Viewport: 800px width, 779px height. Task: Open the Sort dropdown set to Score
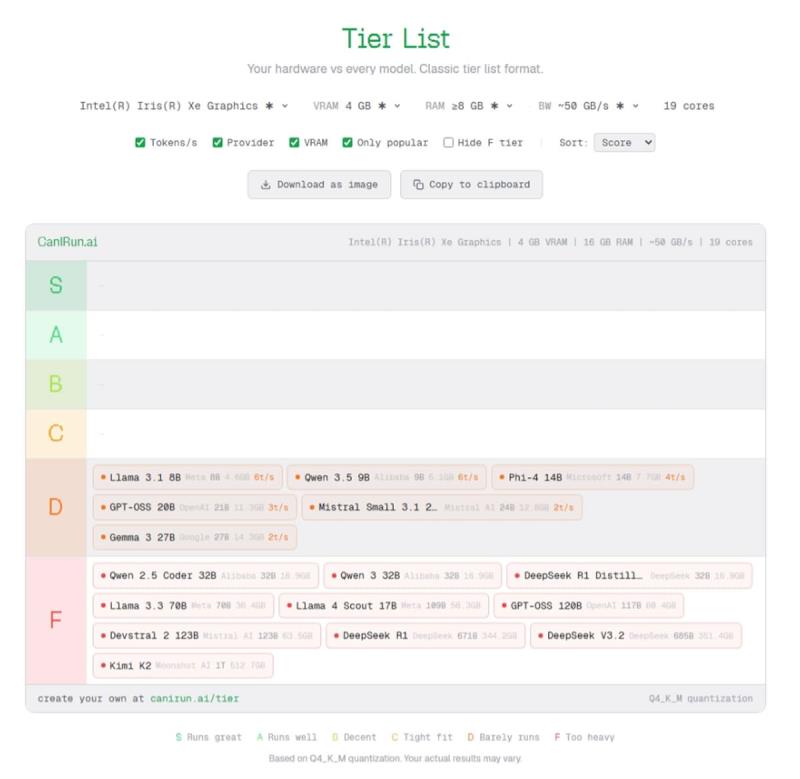(624, 143)
